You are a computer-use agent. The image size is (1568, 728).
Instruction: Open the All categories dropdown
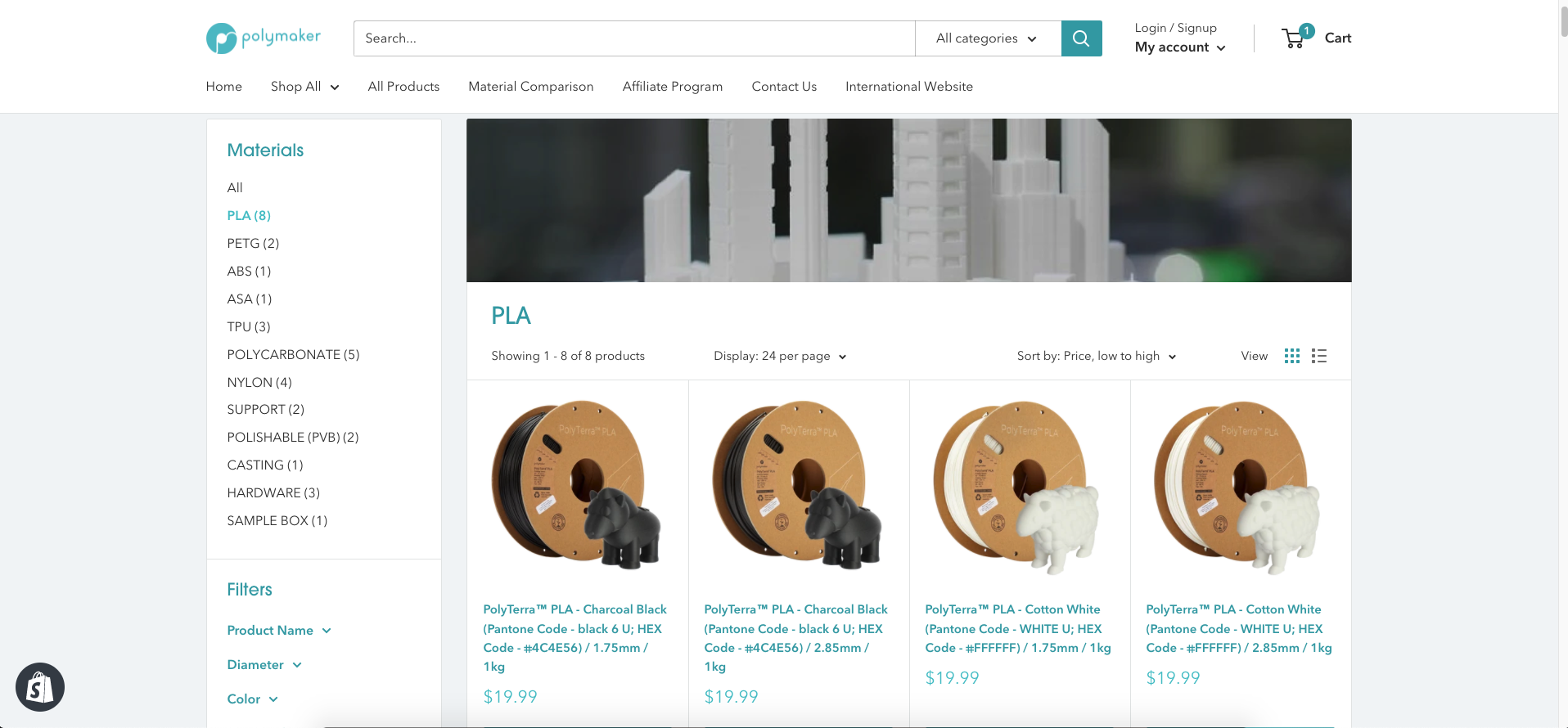point(988,38)
